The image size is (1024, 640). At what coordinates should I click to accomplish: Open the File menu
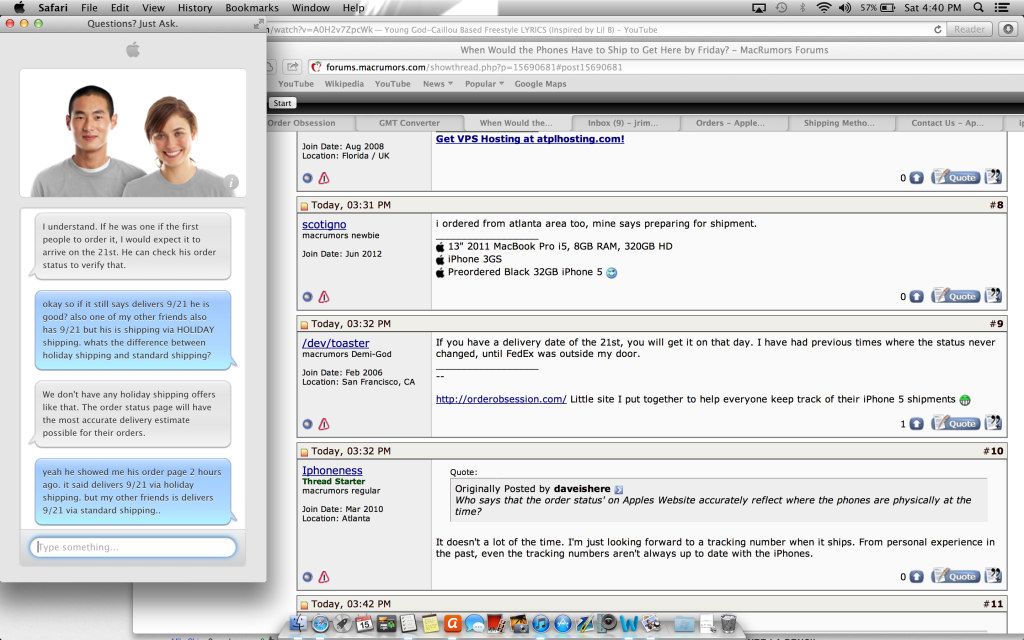[x=89, y=8]
